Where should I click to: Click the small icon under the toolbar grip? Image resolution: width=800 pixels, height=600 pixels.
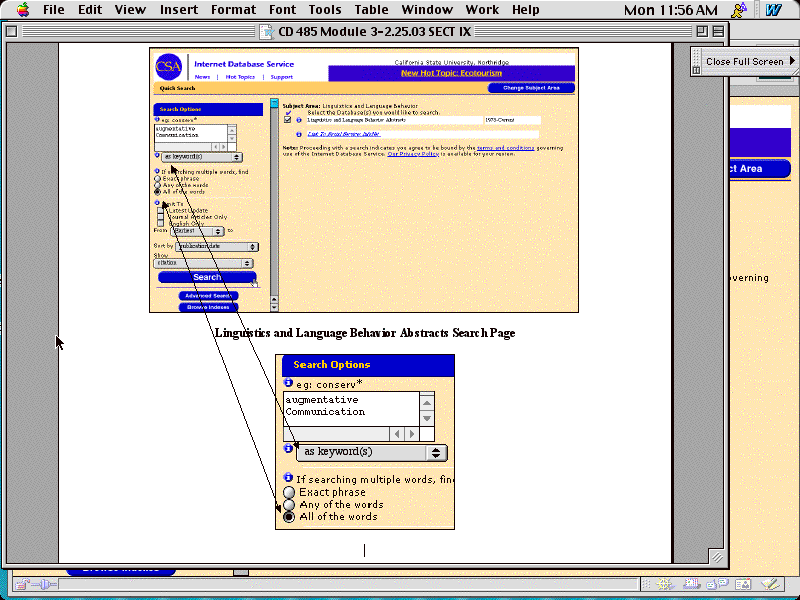click(696, 70)
